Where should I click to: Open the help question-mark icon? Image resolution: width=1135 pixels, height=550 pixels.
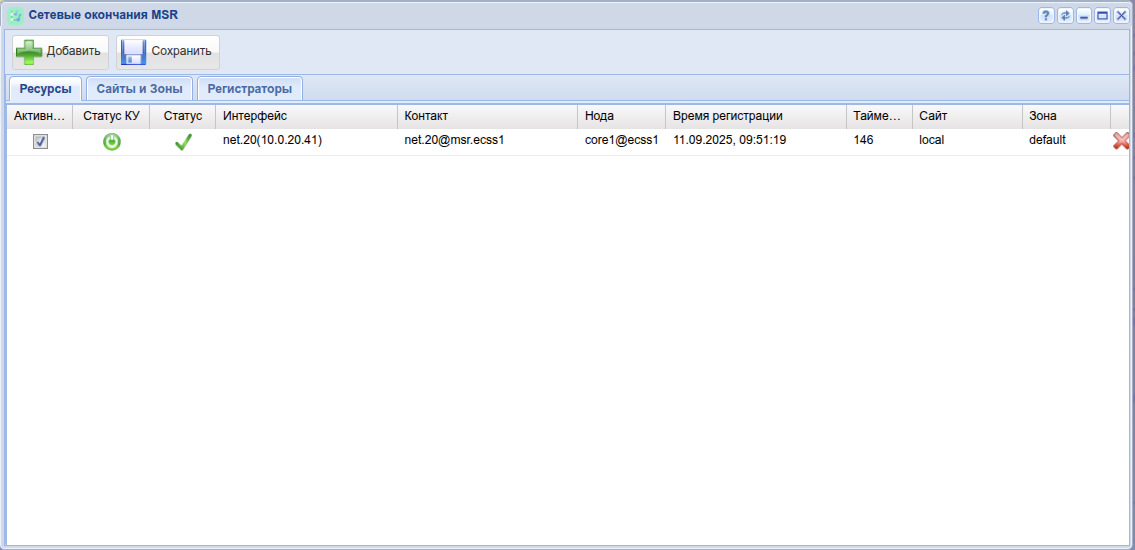coord(1046,15)
